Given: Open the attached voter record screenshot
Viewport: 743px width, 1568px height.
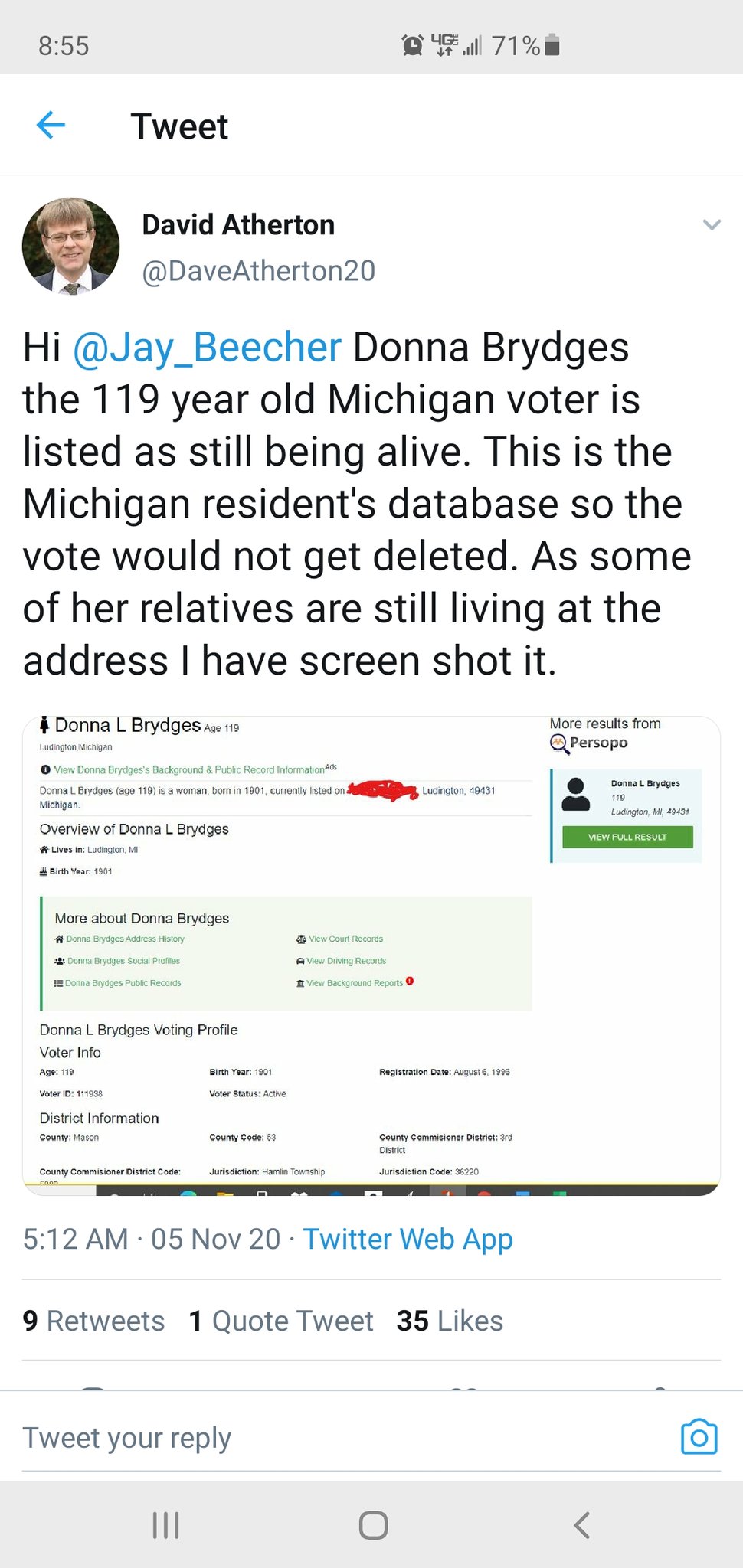Looking at the screenshot, I should click(371, 955).
